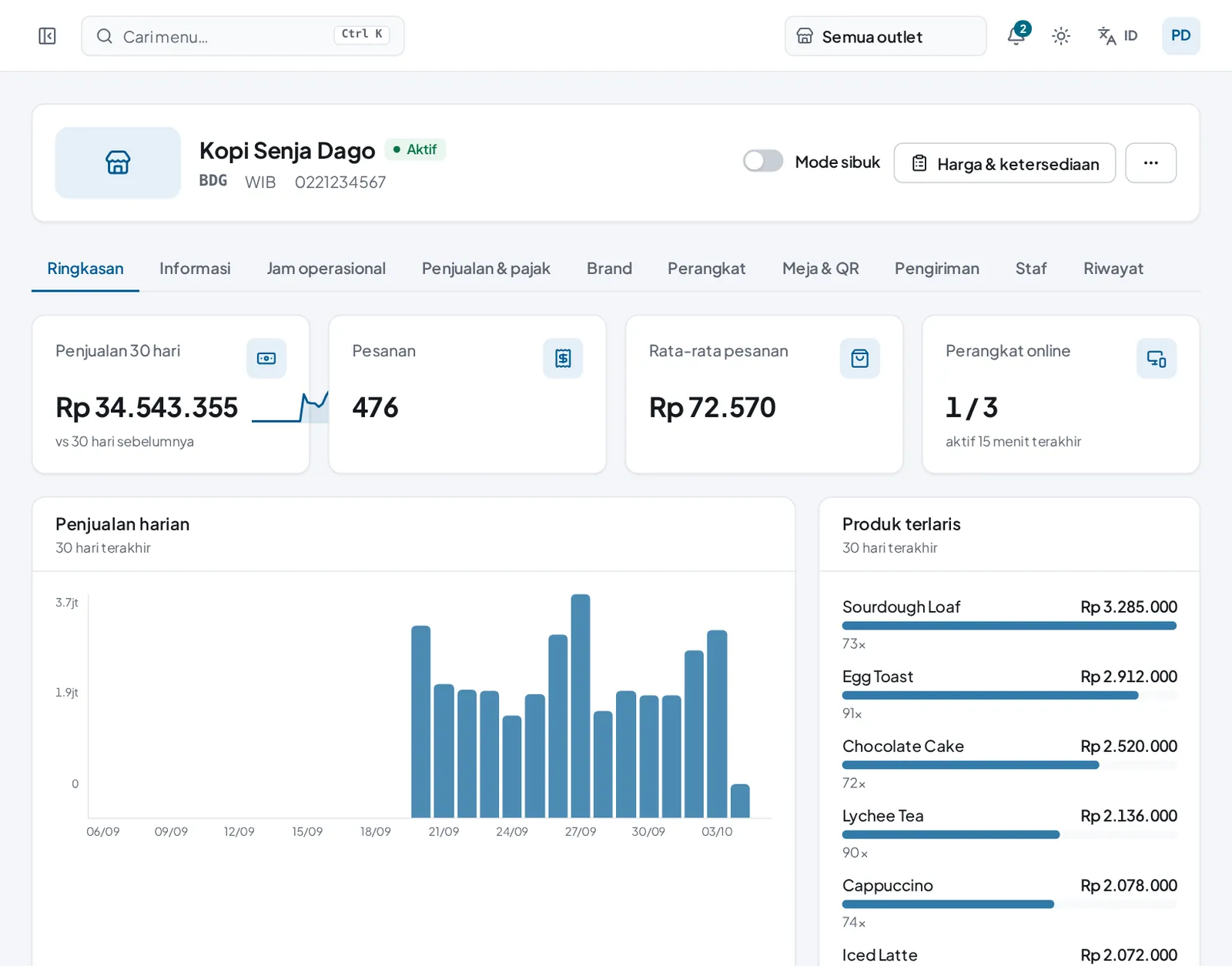Open Harga & ketersediaan
The width and height of the screenshot is (1232, 966).
[1004, 163]
